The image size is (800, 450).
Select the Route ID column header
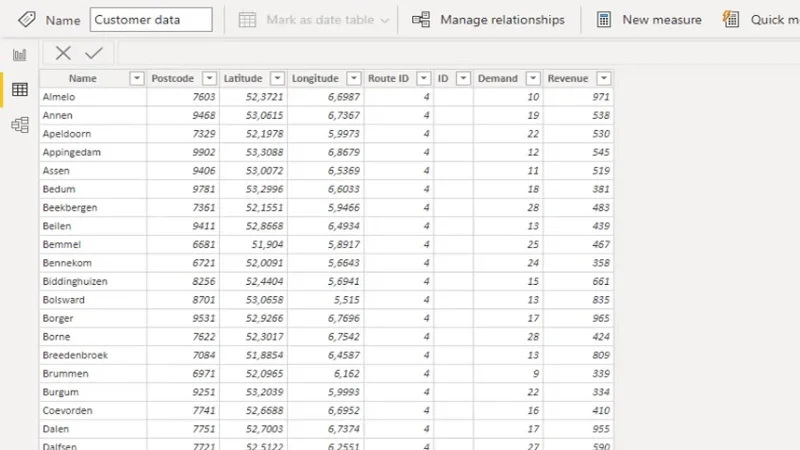[388, 79]
